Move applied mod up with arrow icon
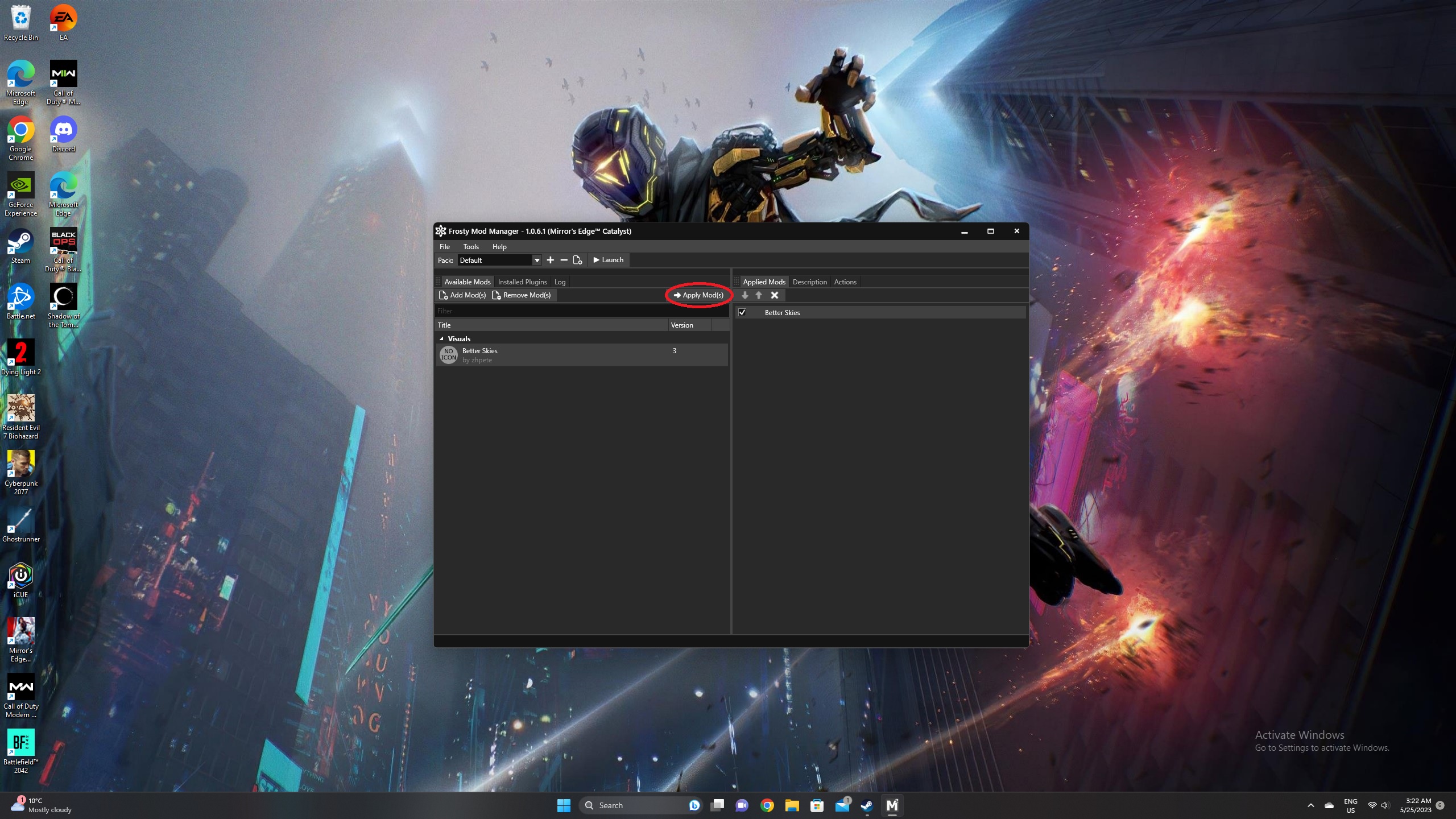 pyautogui.click(x=759, y=295)
